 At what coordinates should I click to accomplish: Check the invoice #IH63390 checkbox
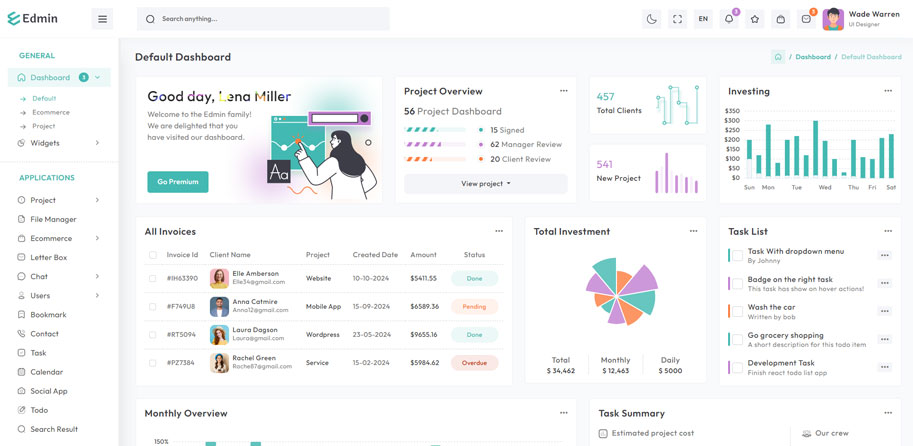(x=153, y=279)
